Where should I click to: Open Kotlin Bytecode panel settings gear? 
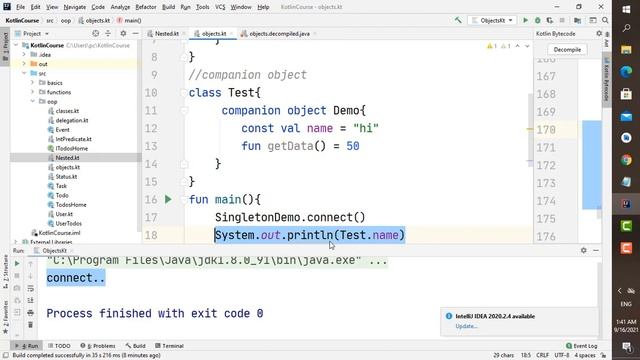[599, 33]
